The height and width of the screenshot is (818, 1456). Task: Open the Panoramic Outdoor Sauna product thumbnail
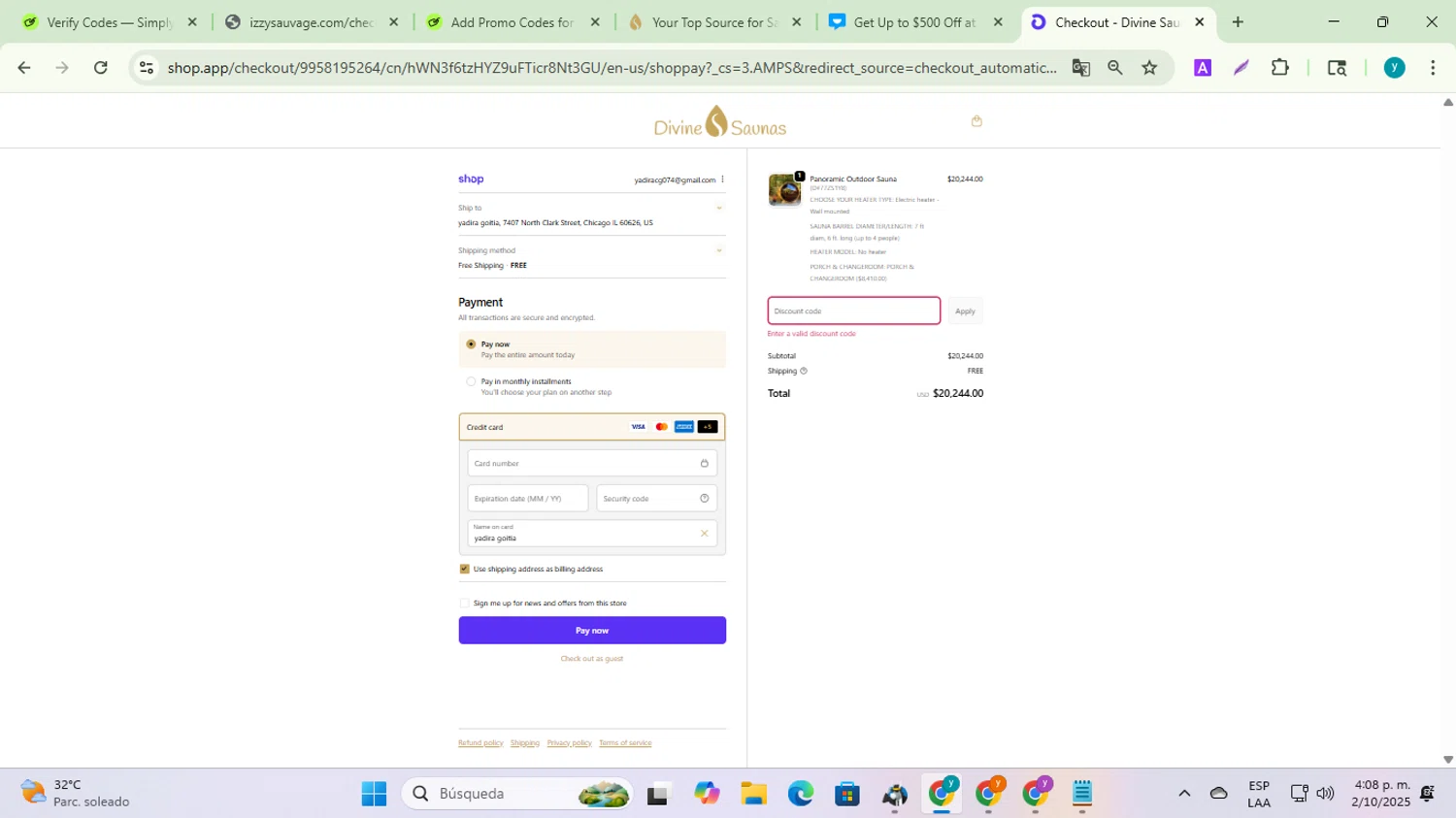pos(784,190)
